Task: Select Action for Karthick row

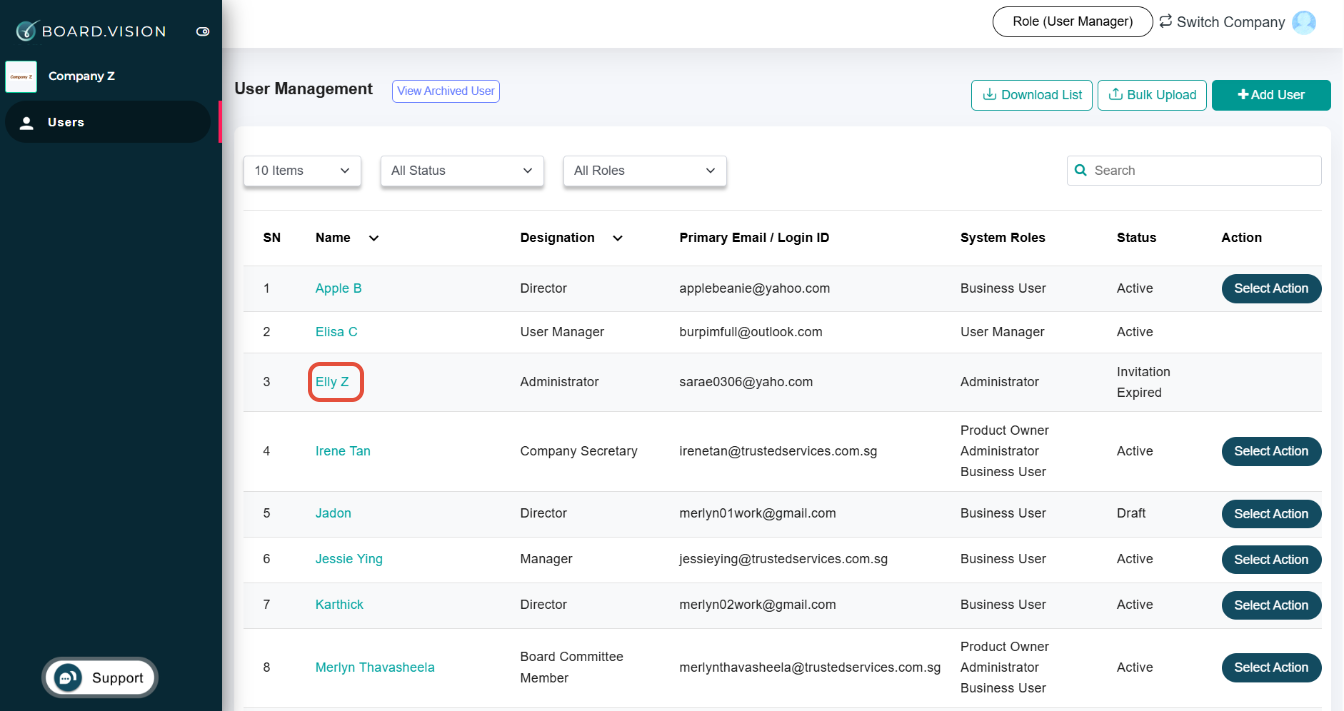Action: (1271, 605)
